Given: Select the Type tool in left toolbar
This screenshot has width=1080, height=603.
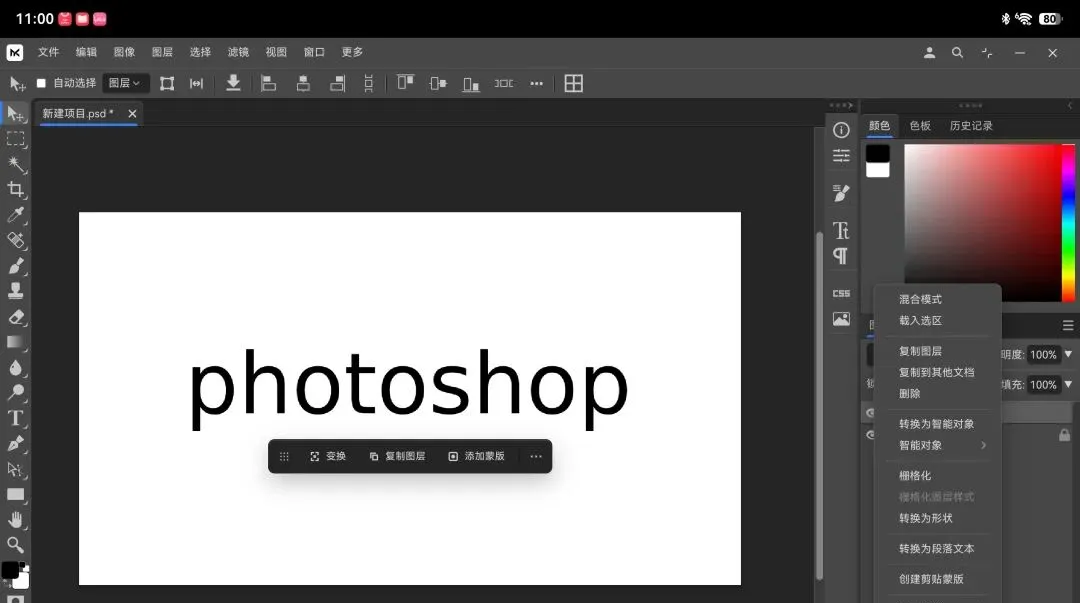Looking at the screenshot, I should 15,418.
